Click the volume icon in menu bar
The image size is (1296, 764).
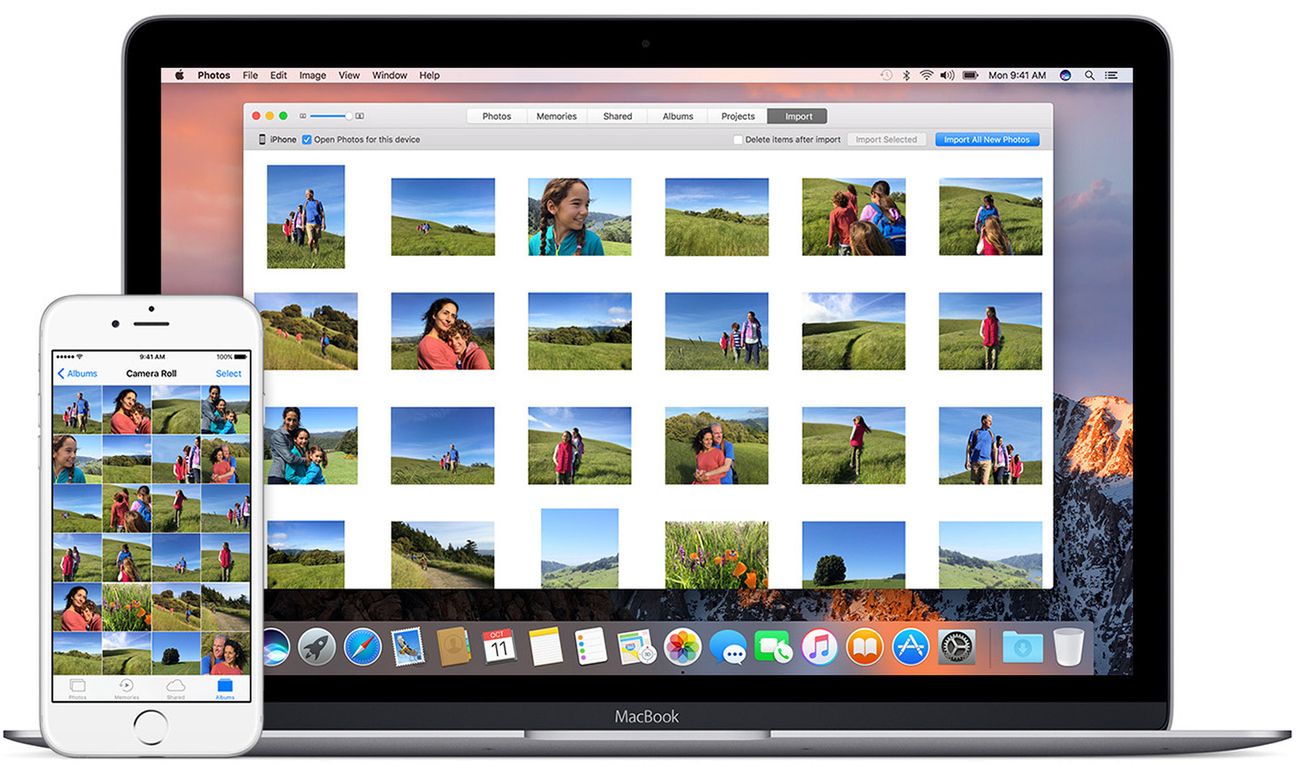pyautogui.click(x=946, y=75)
